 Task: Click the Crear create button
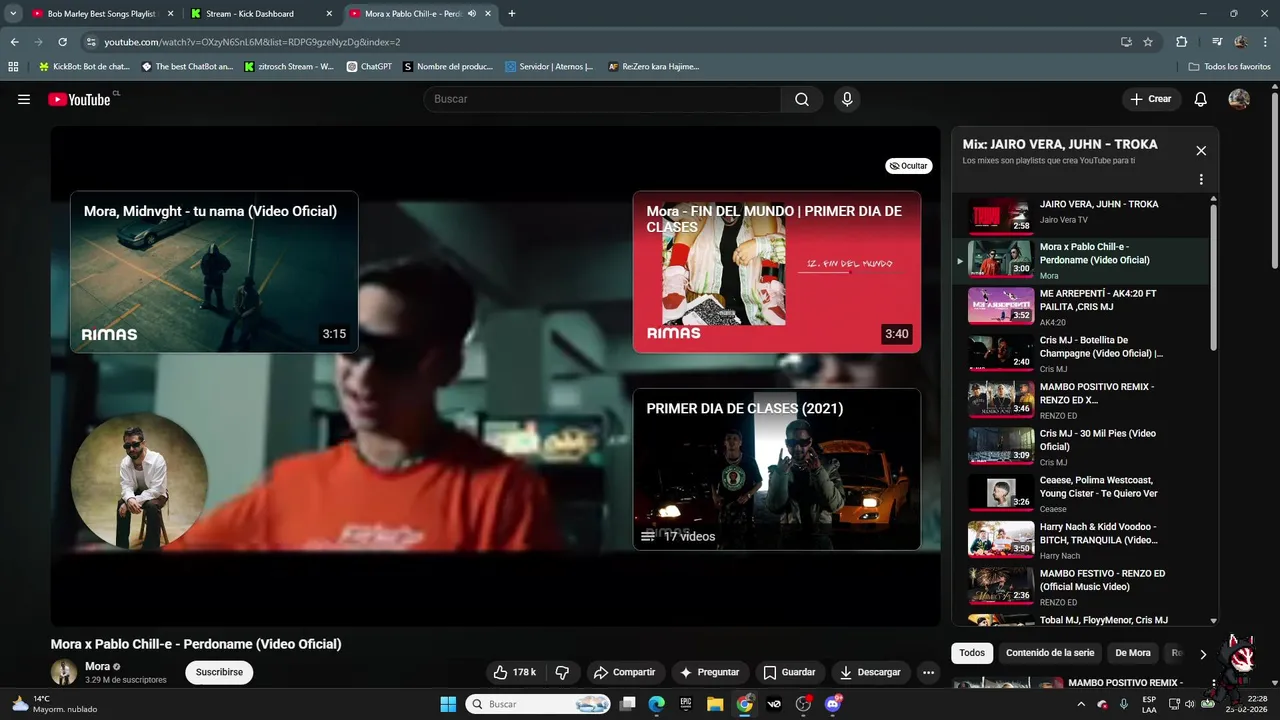[x=1151, y=99]
